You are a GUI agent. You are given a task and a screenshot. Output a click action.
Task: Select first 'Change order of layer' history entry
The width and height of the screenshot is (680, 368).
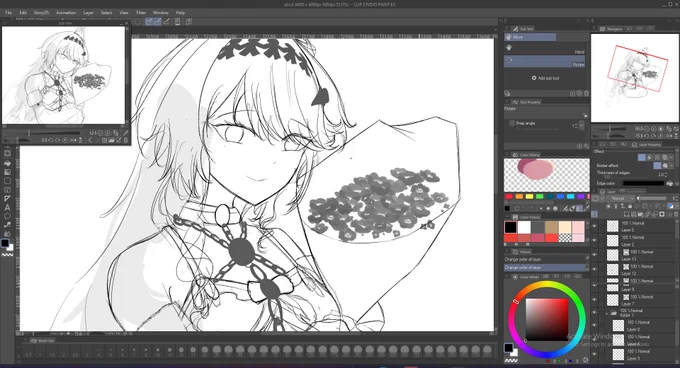(545, 259)
